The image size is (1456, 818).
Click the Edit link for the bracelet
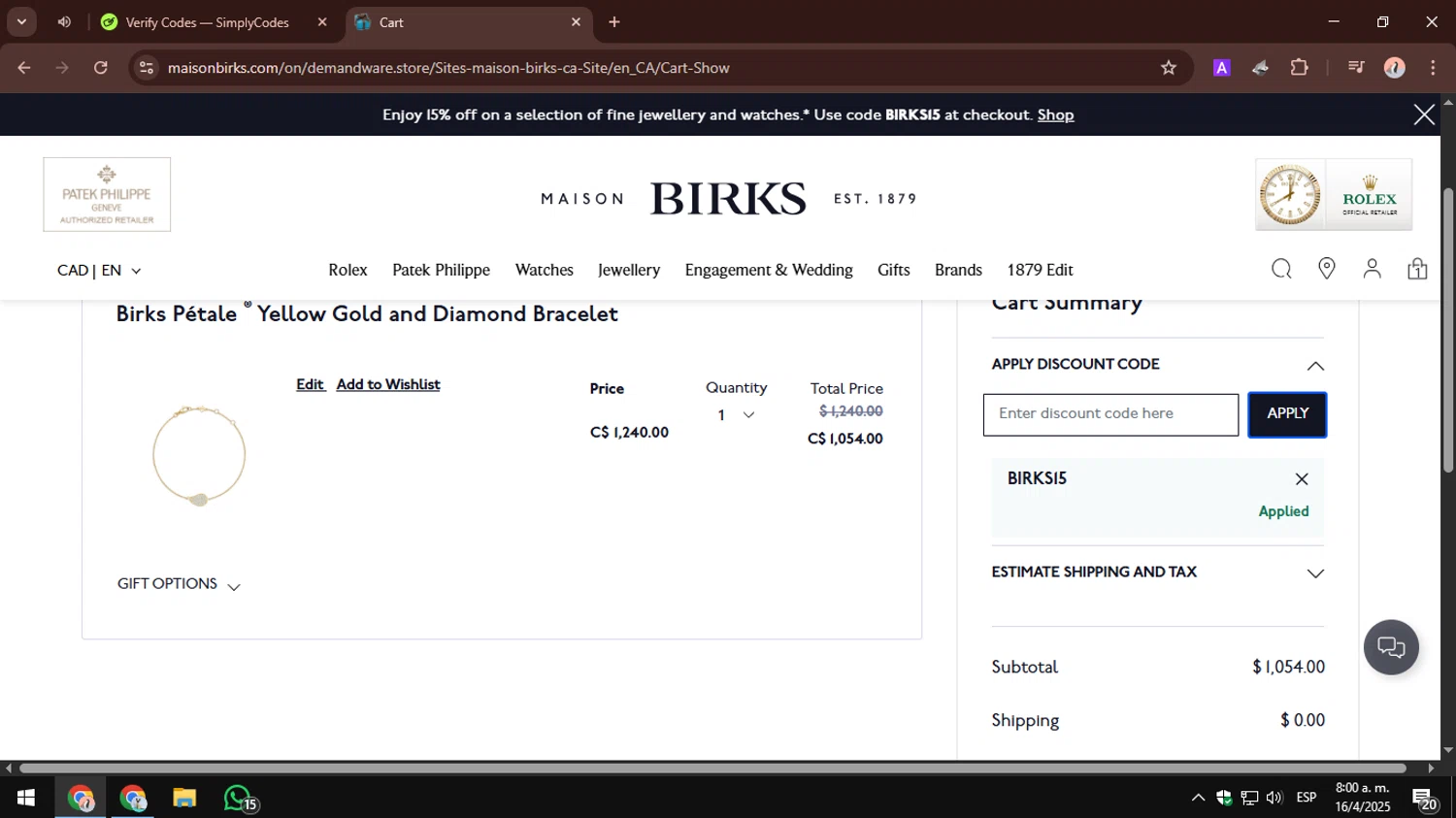[310, 384]
